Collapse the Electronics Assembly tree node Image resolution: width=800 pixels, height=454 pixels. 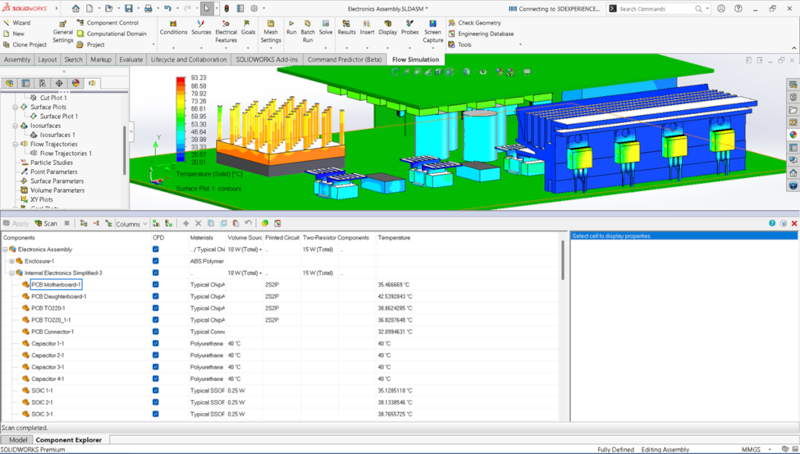click(x=6, y=249)
